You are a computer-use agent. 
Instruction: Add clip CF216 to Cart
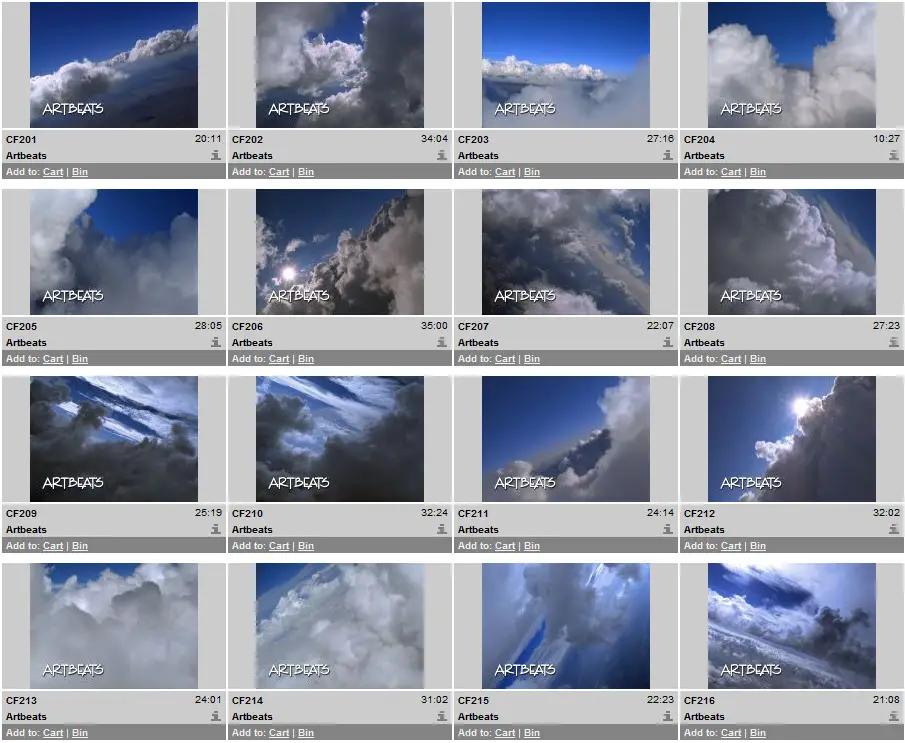[731, 733]
